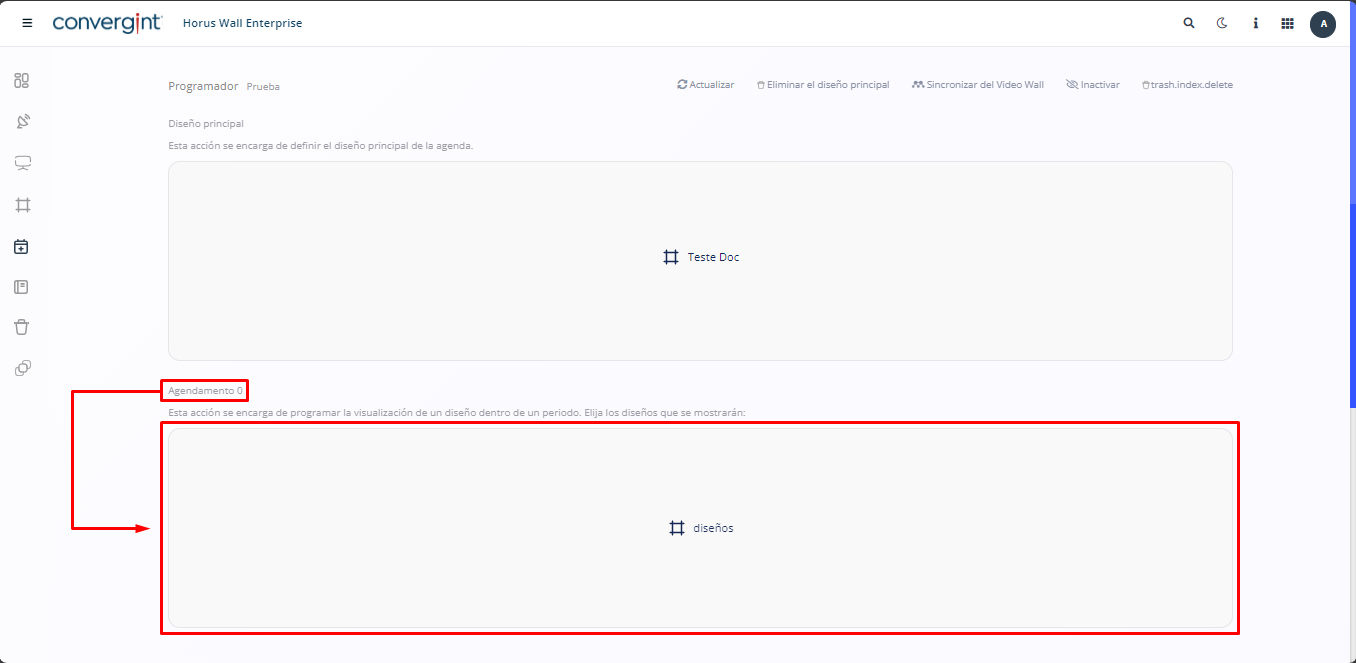
Task: Open the satellite dish sidebar icon
Action: [22, 122]
